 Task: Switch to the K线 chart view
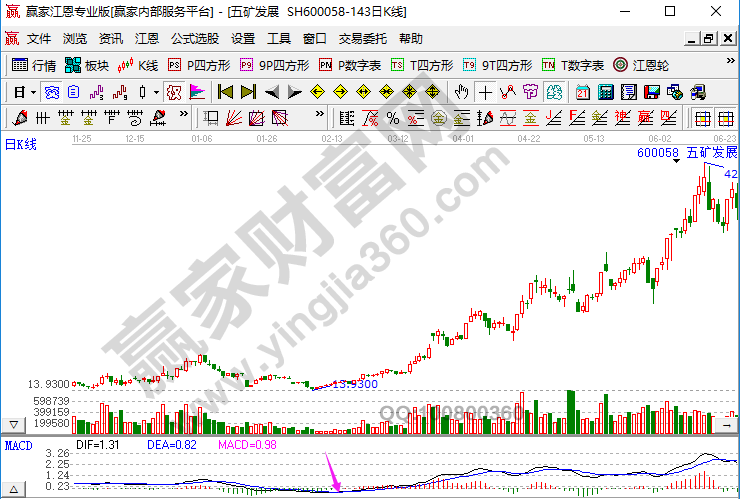138,65
